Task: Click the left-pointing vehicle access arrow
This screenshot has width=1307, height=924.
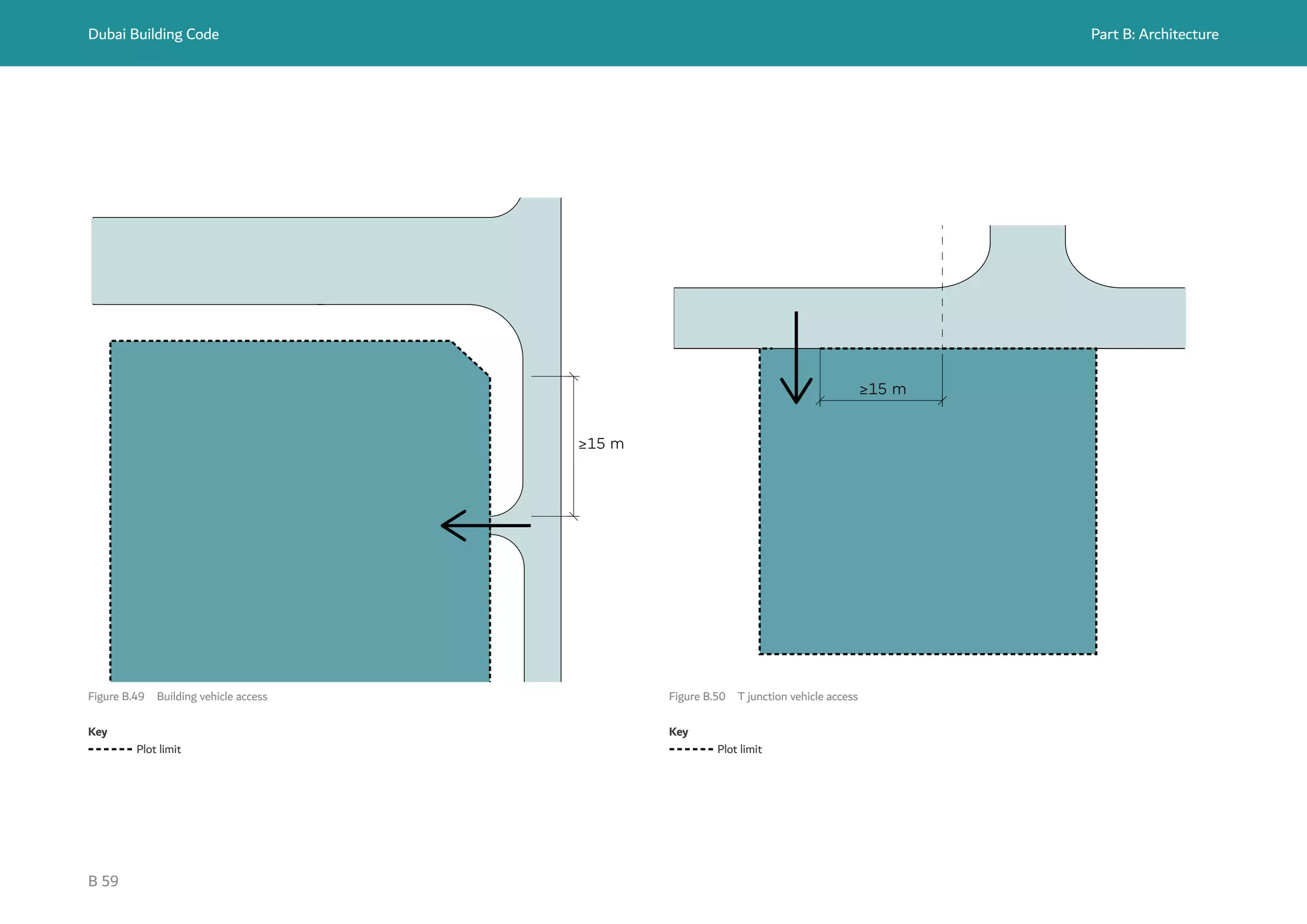Action: tap(486, 526)
